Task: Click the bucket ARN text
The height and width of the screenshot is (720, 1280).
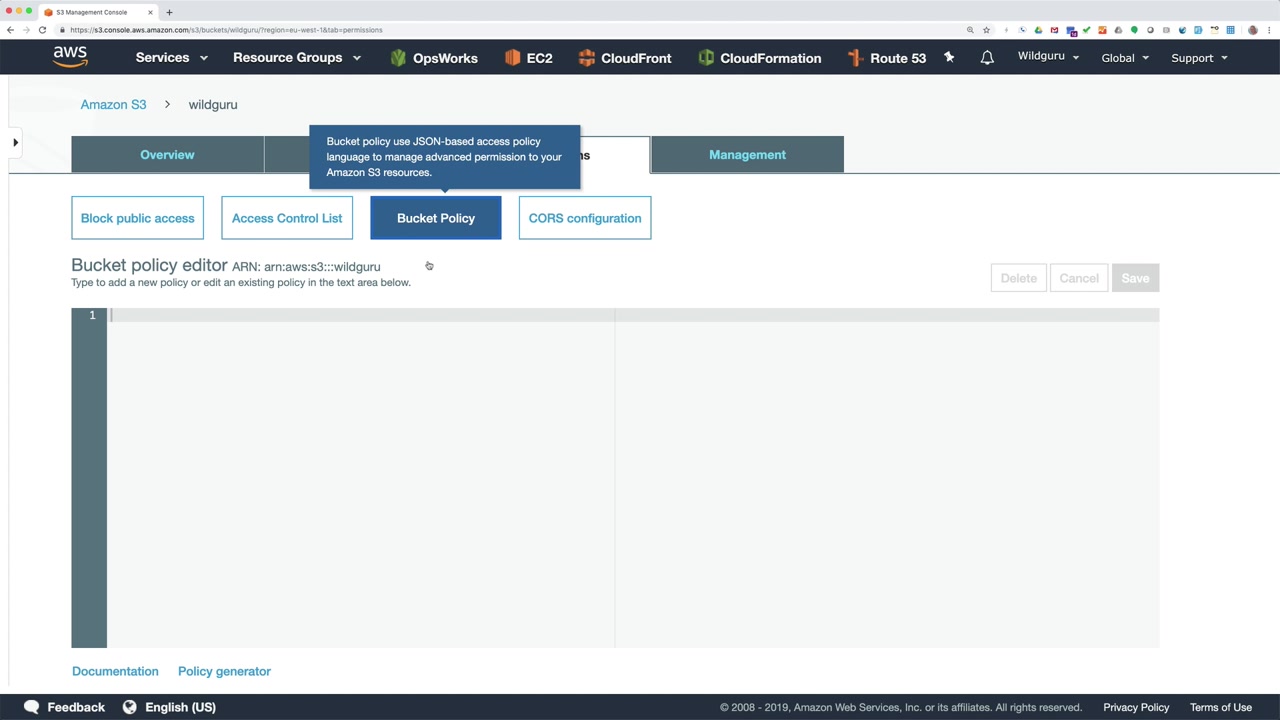Action: point(306,267)
